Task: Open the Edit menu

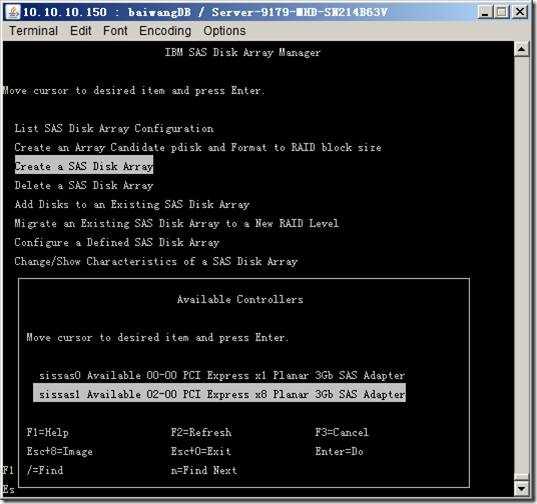Action: (x=80, y=31)
